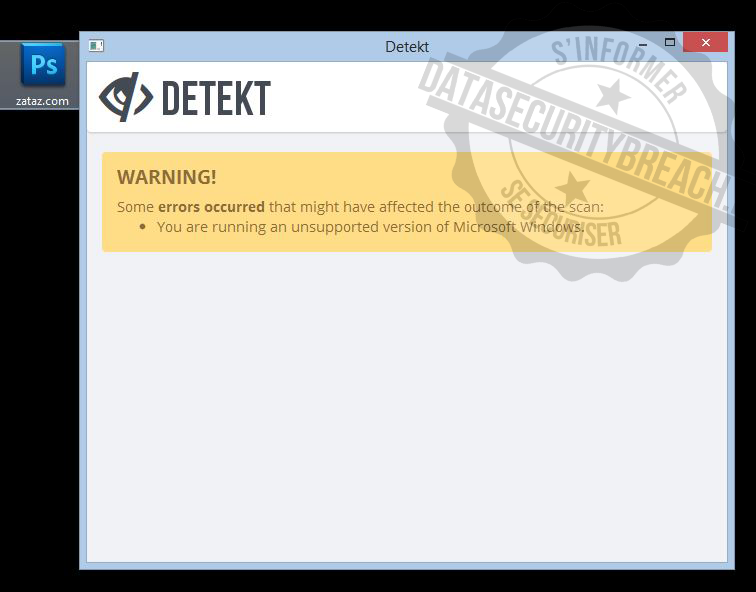The width and height of the screenshot is (756, 592).
Task: Click the unsupported Windows version bullet message
Action: pyautogui.click(x=370, y=227)
